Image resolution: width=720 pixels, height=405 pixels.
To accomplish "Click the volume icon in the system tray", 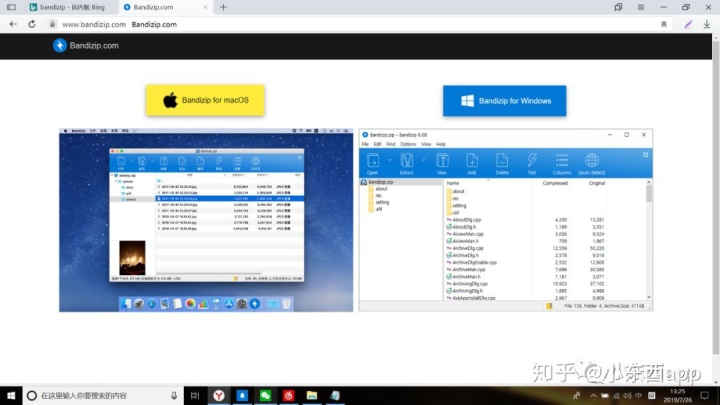I will point(627,395).
